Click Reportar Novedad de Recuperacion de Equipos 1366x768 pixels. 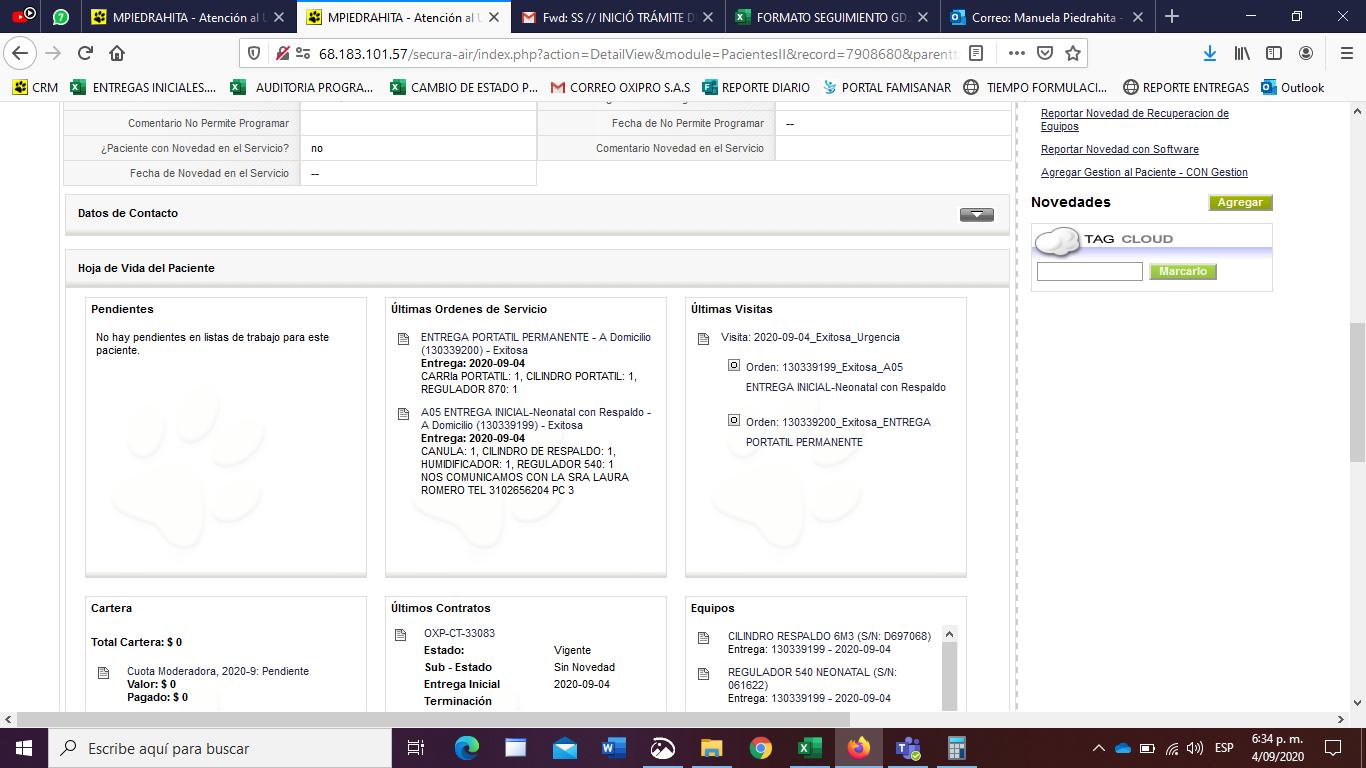tap(1135, 120)
